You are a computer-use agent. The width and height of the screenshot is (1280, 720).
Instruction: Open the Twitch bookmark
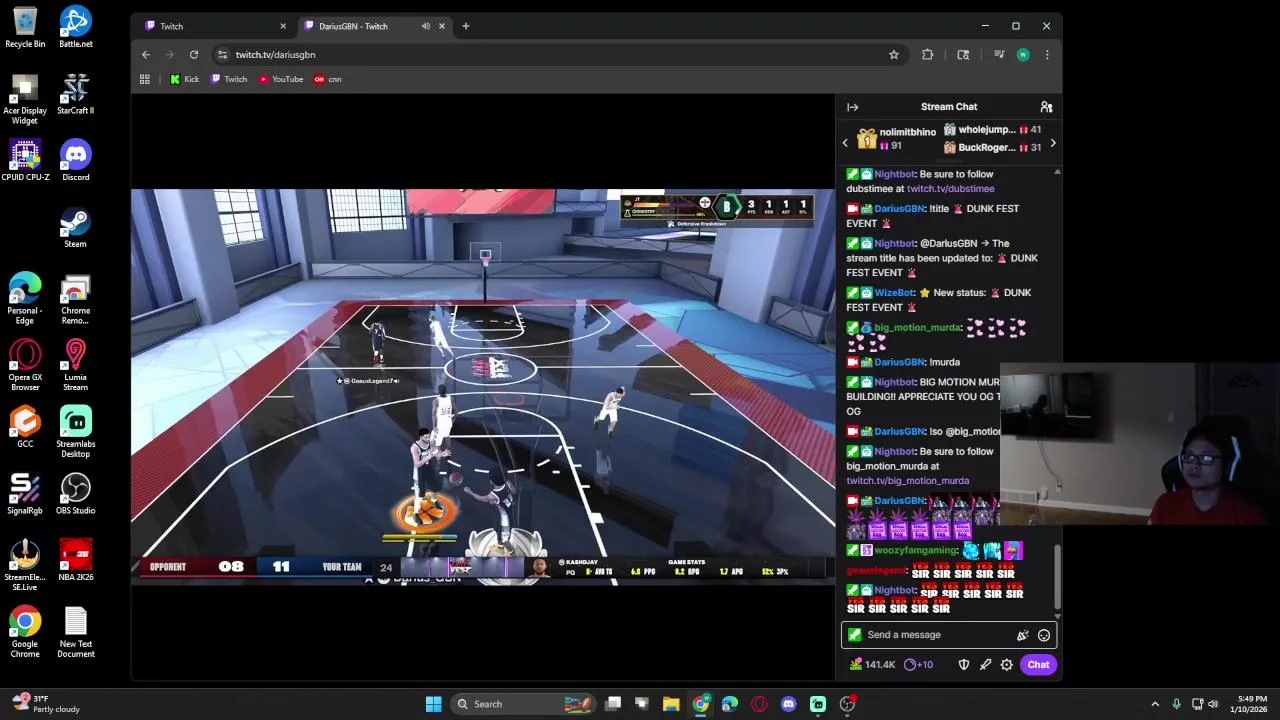pyautogui.click(x=229, y=79)
